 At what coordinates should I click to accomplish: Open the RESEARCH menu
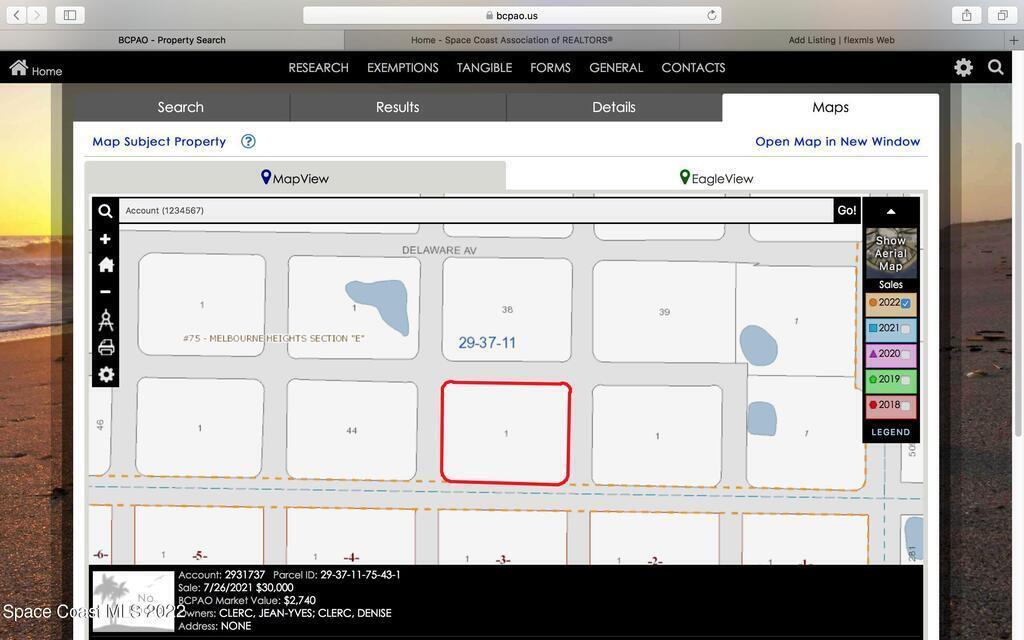[318, 68]
